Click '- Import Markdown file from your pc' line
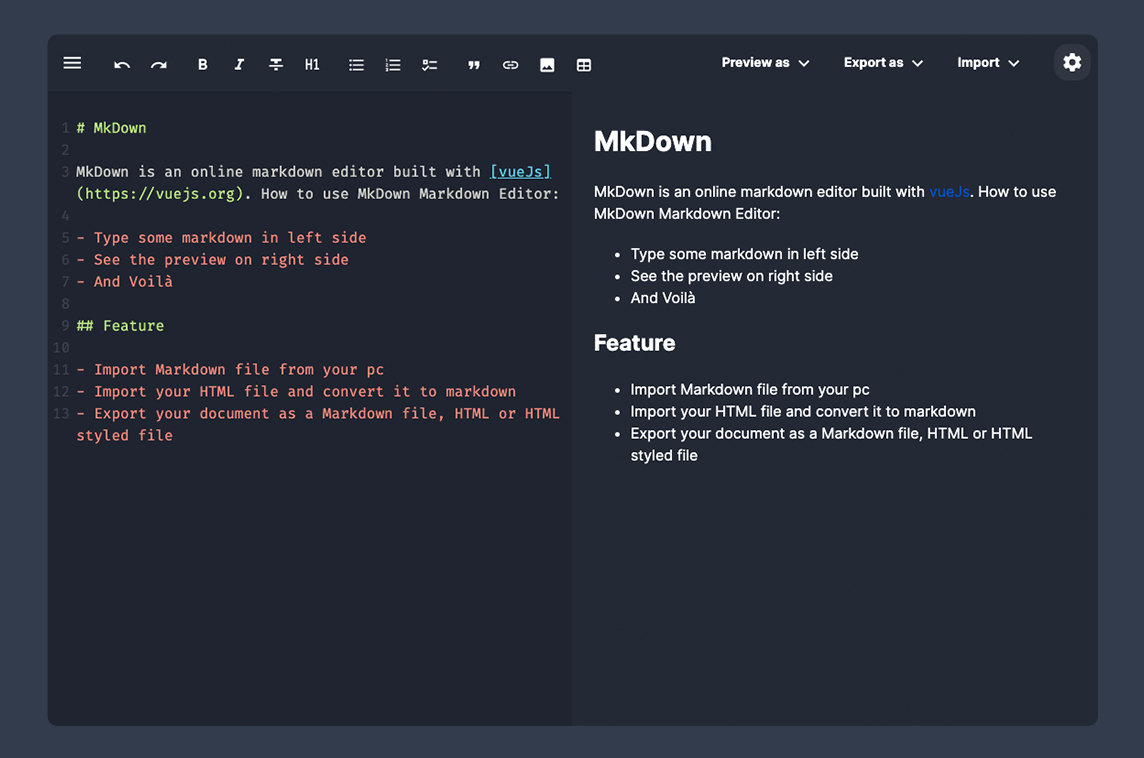 pos(230,370)
